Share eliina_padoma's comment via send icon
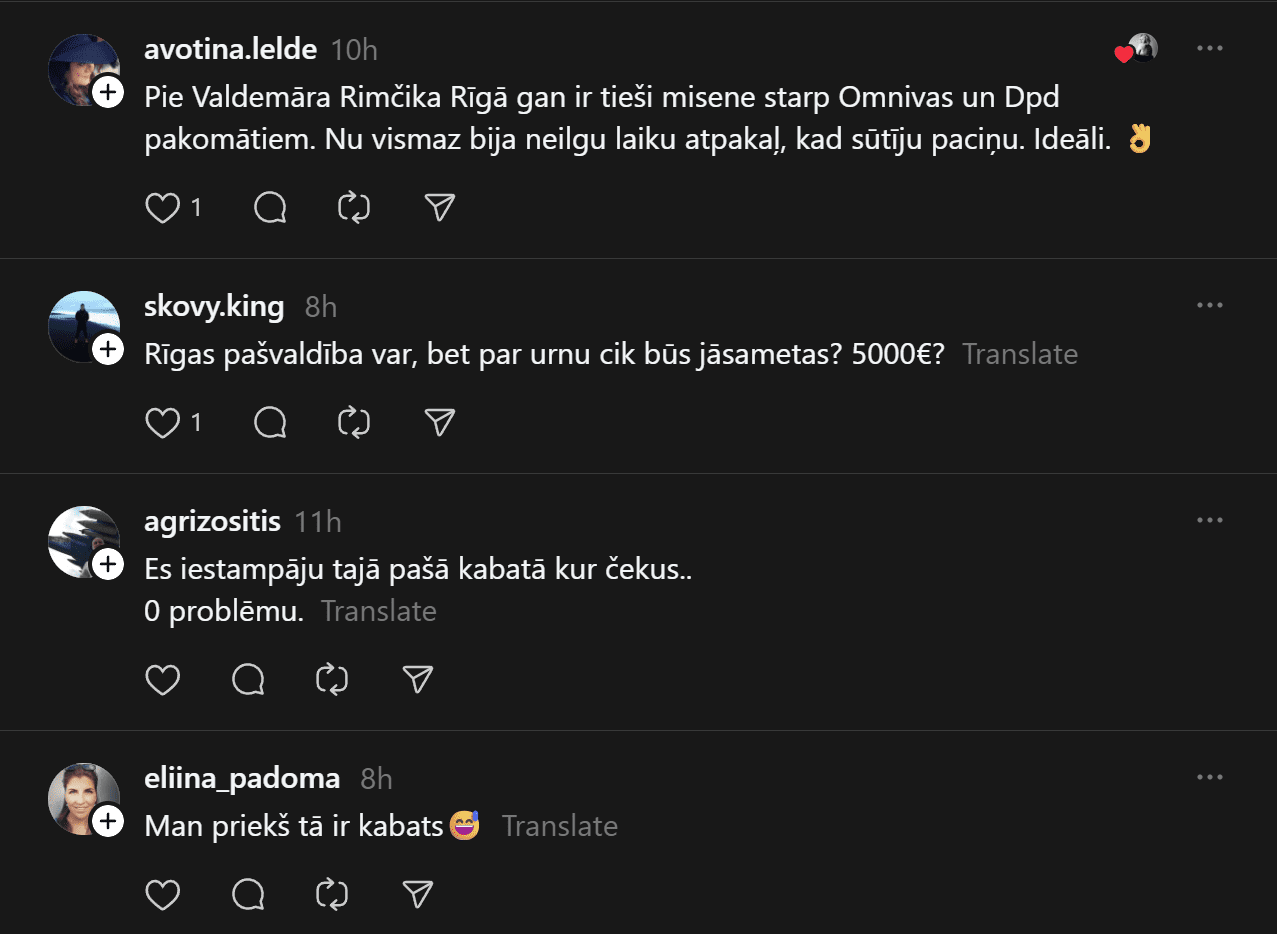The width and height of the screenshot is (1277, 934). (417, 893)
